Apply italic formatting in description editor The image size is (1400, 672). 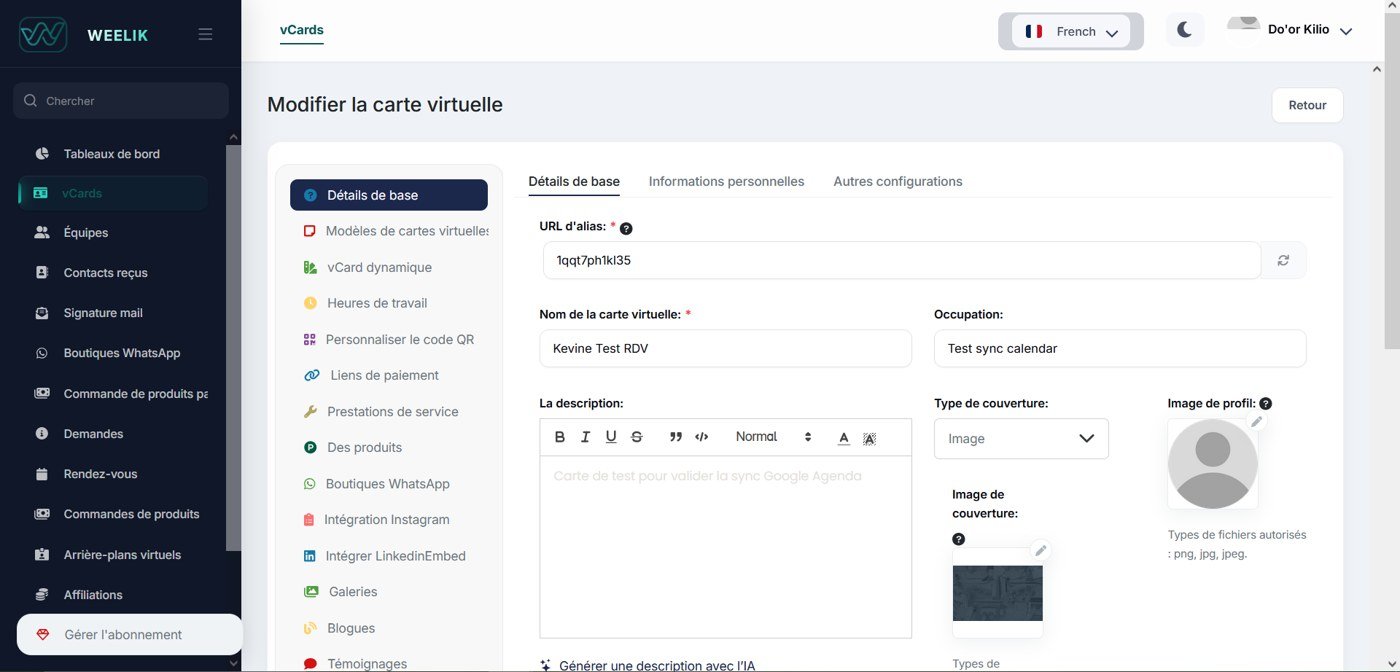click(x=586, y=437)
